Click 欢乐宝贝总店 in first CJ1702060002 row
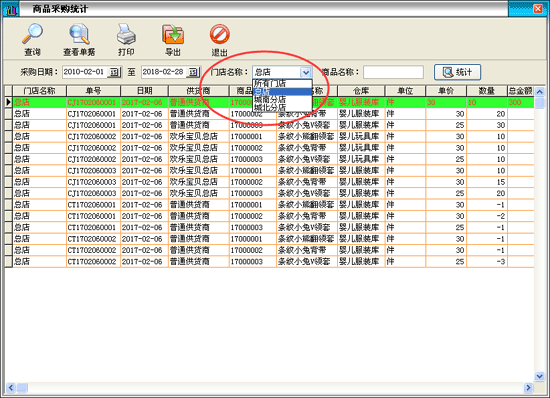The height and width of the screenshot is (398, 550). pos(199,136)
